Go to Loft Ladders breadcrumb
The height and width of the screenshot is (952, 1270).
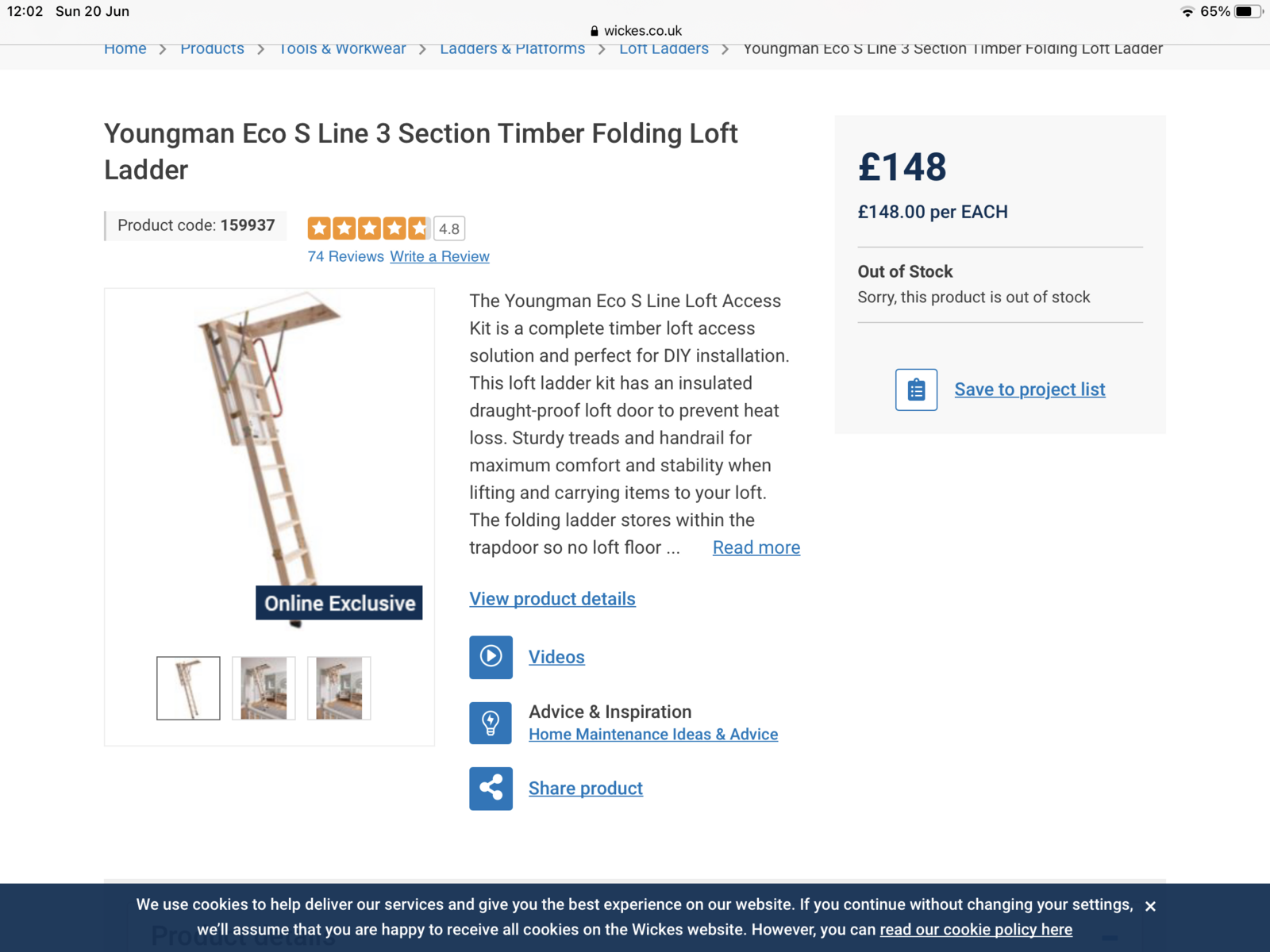(664, 48)
